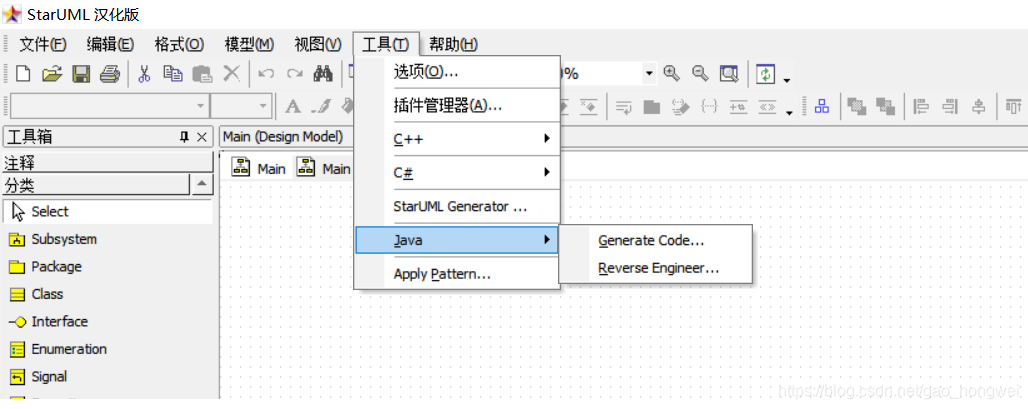Choose StarUML Generator menu entry

pyautogui.click(x=457, y=206)
